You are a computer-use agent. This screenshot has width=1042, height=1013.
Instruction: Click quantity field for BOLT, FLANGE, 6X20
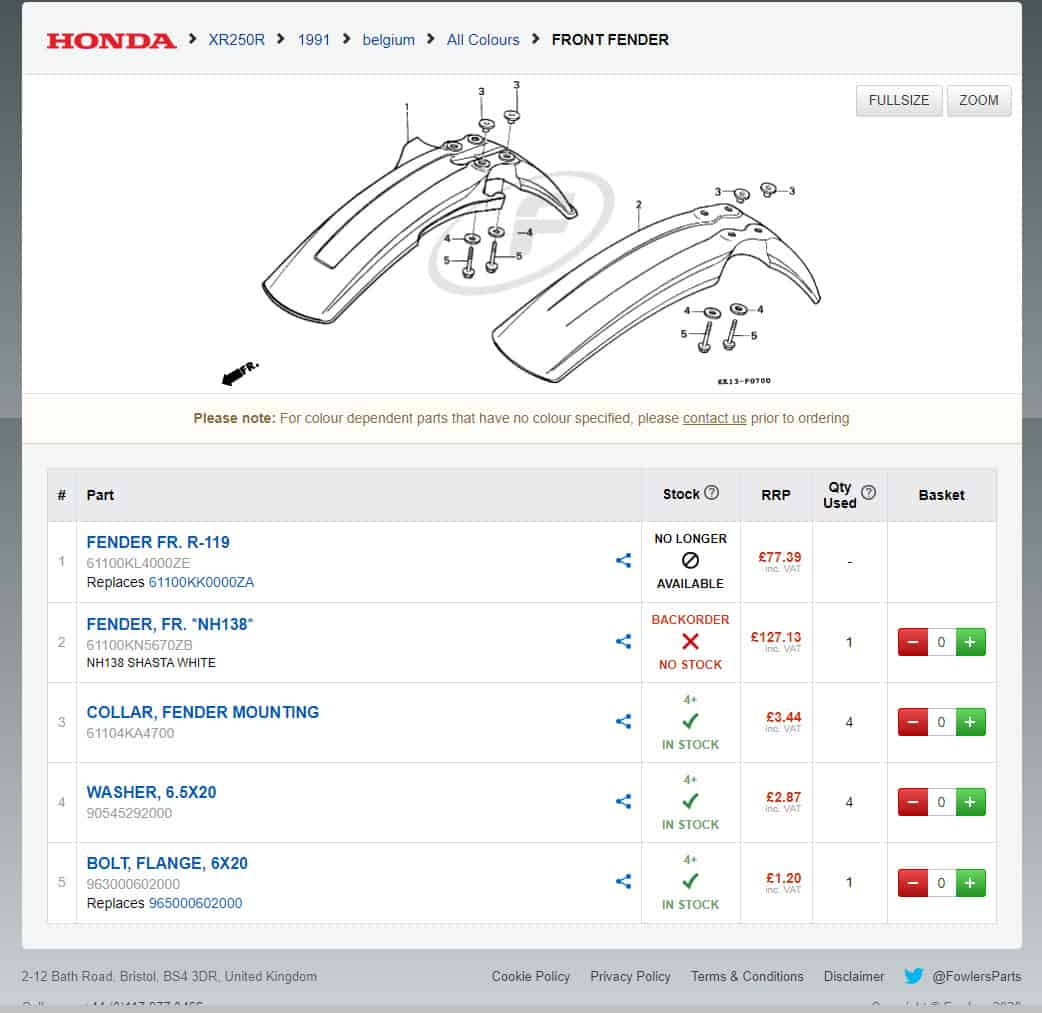pyautogui.click(x=941, y=883)
